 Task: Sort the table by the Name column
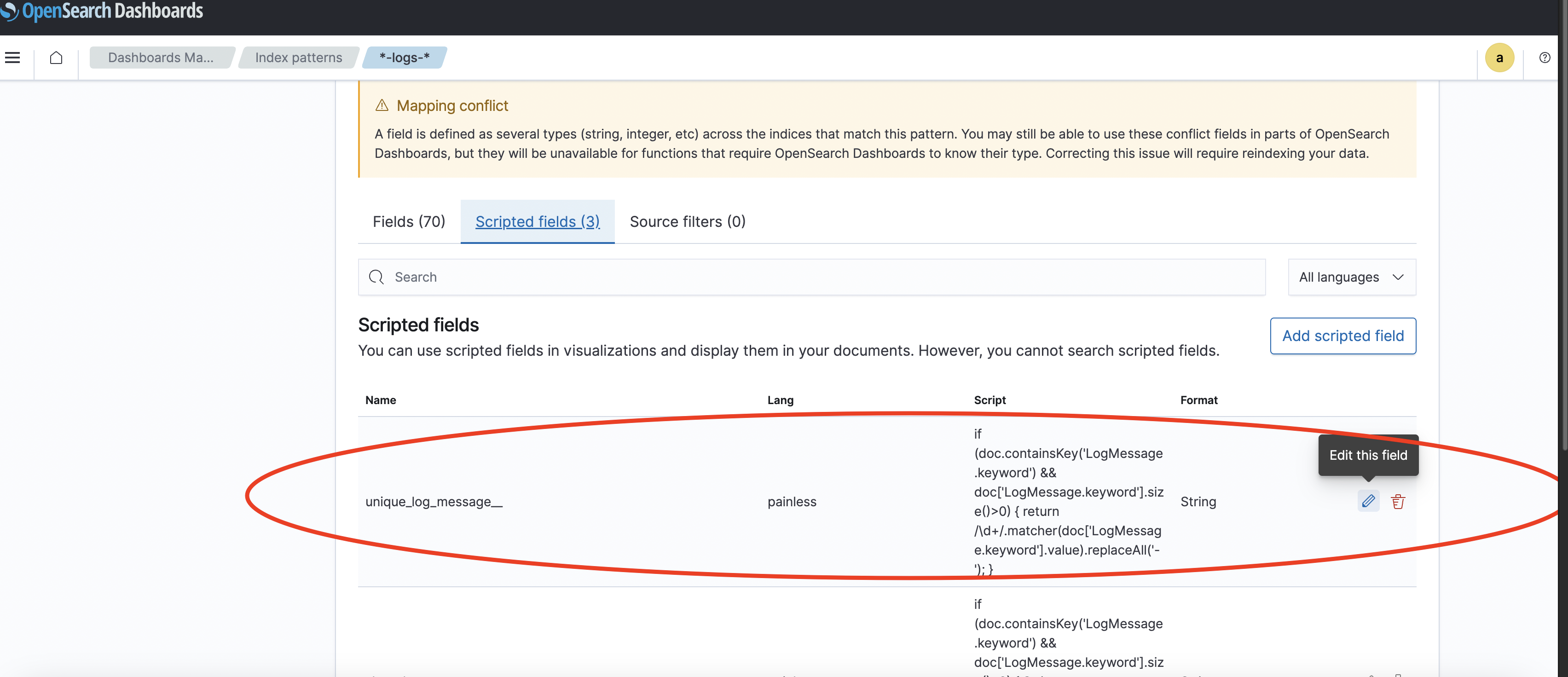pos(381,400)
